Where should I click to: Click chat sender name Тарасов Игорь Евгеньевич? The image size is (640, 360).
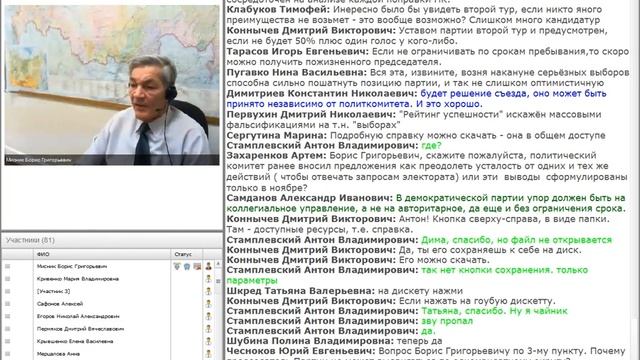[x=298, y=51]
